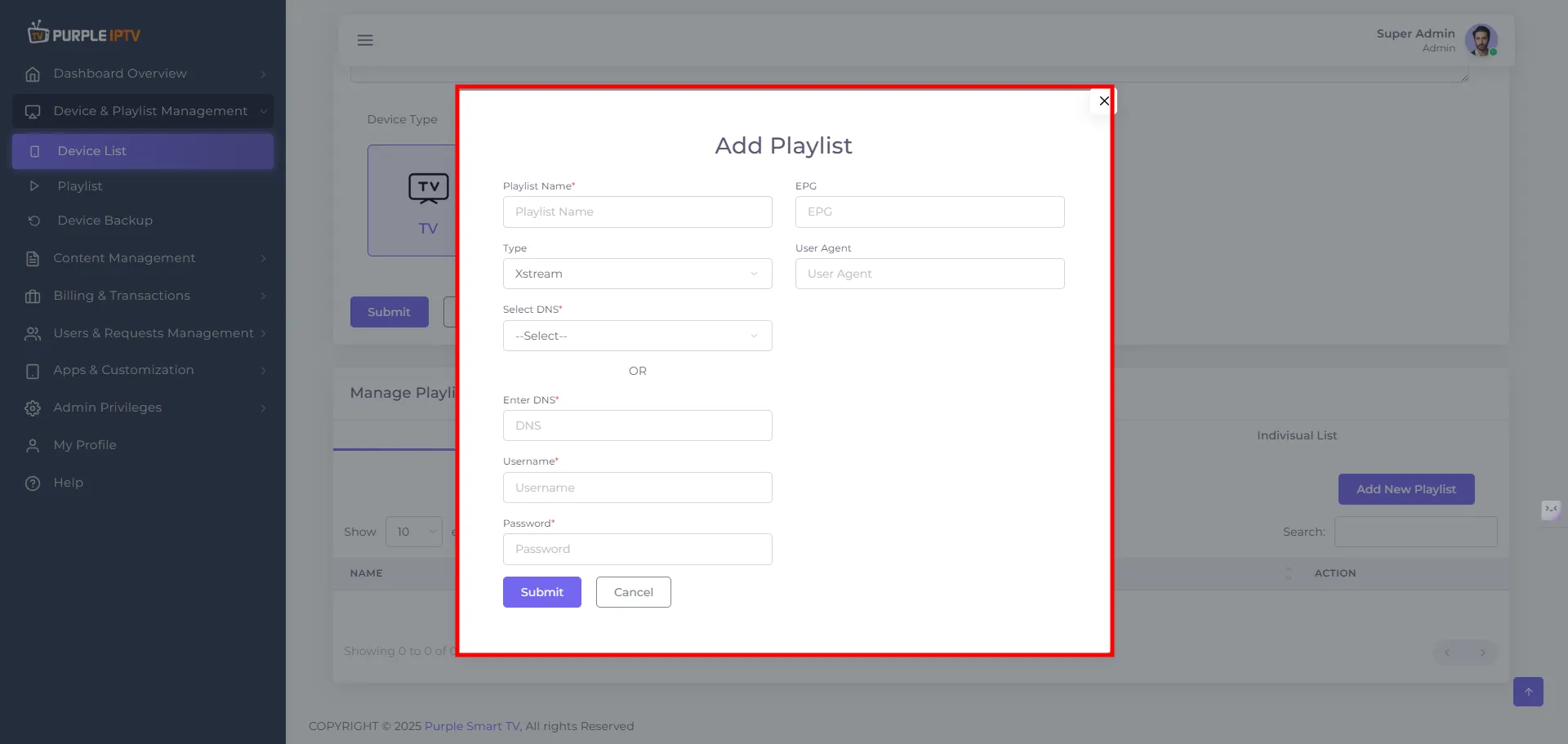Open the Super Admin profile avatar
1568x744 pixels.
pos(1481,40)
